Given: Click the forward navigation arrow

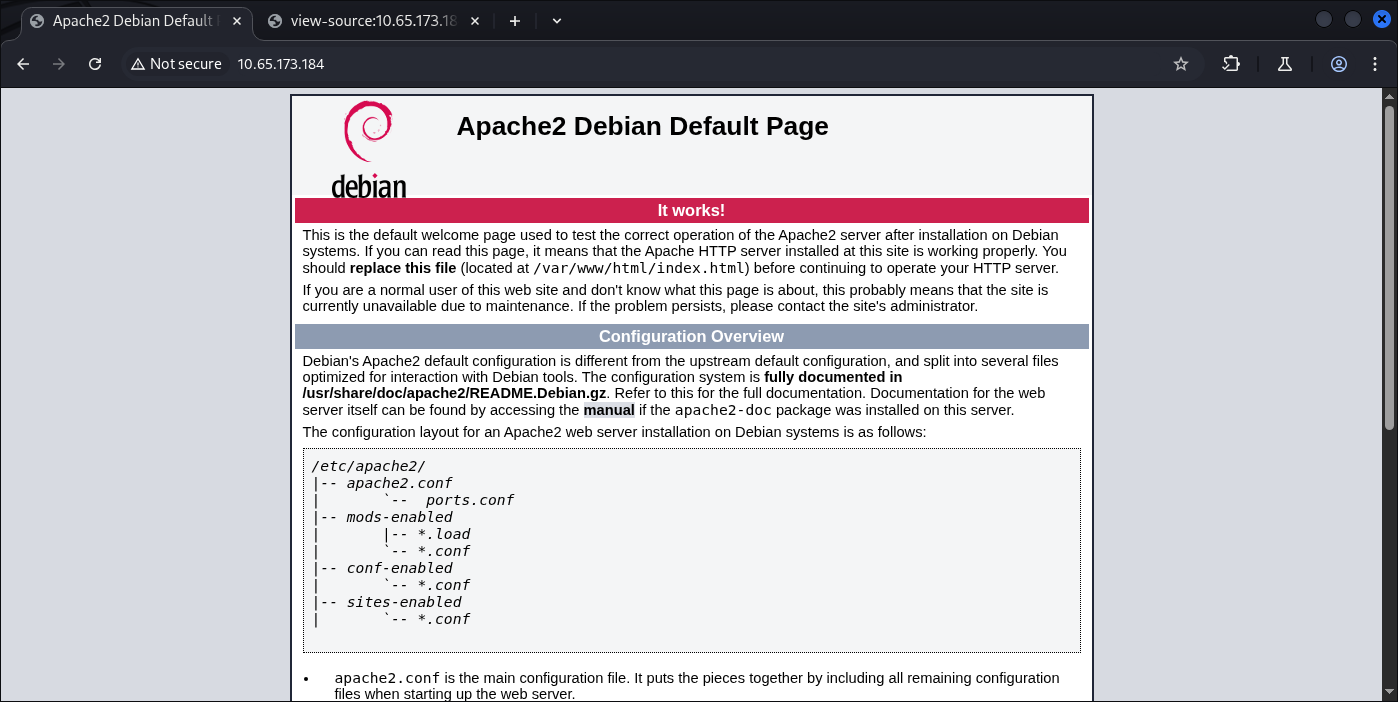Looking at the screenshot, I should coord(59,64).
